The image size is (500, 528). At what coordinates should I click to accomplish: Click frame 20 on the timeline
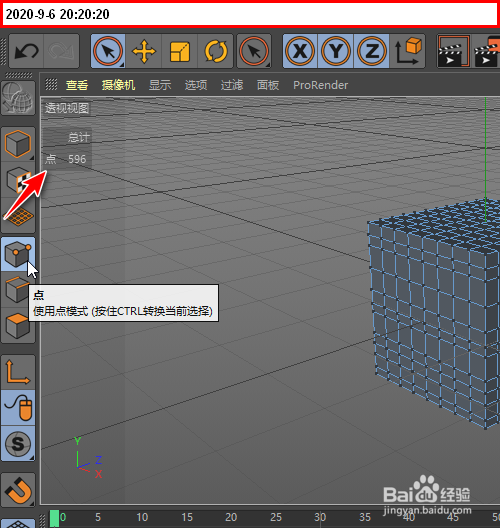point(231,517)
